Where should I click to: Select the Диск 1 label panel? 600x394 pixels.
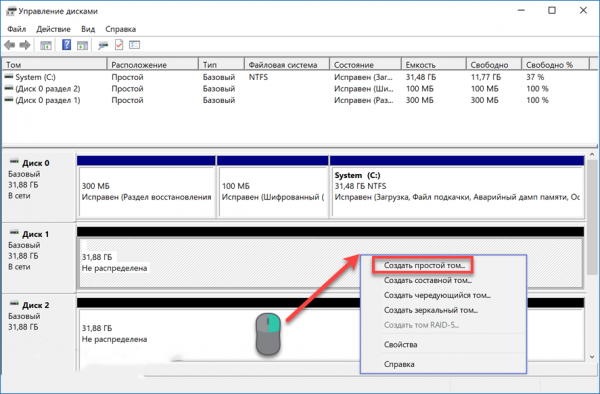point(39,258)
